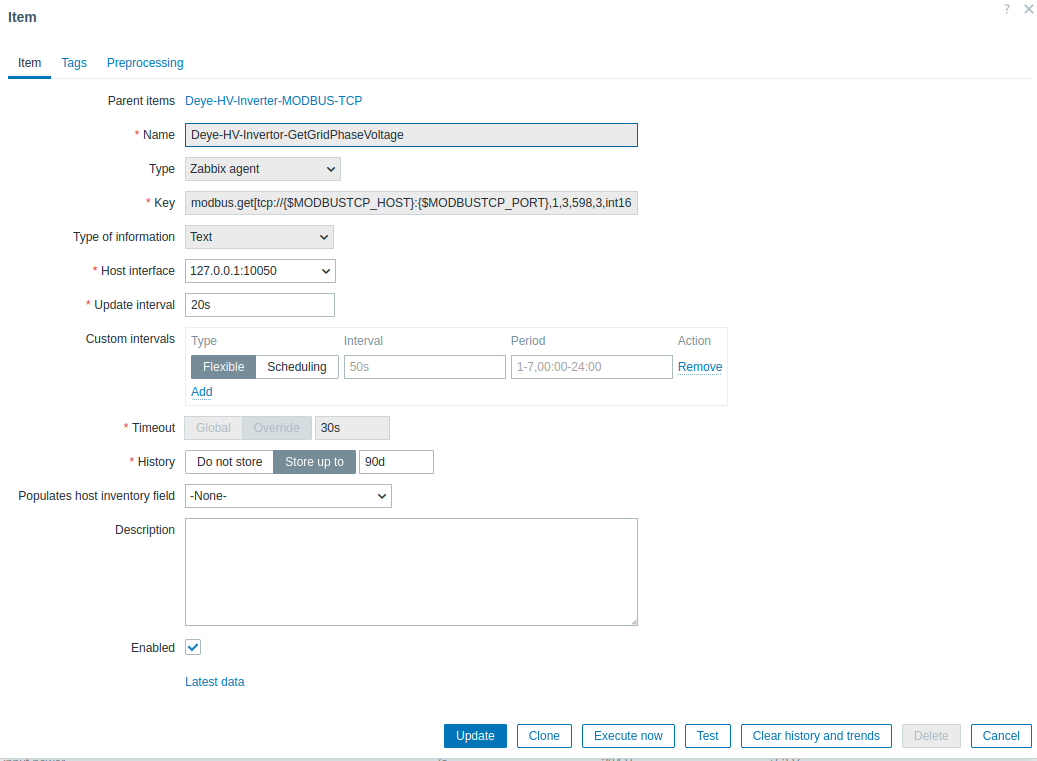Add a new custom interval
This screenshot has height=761, width=1037.
pos(202,391)
